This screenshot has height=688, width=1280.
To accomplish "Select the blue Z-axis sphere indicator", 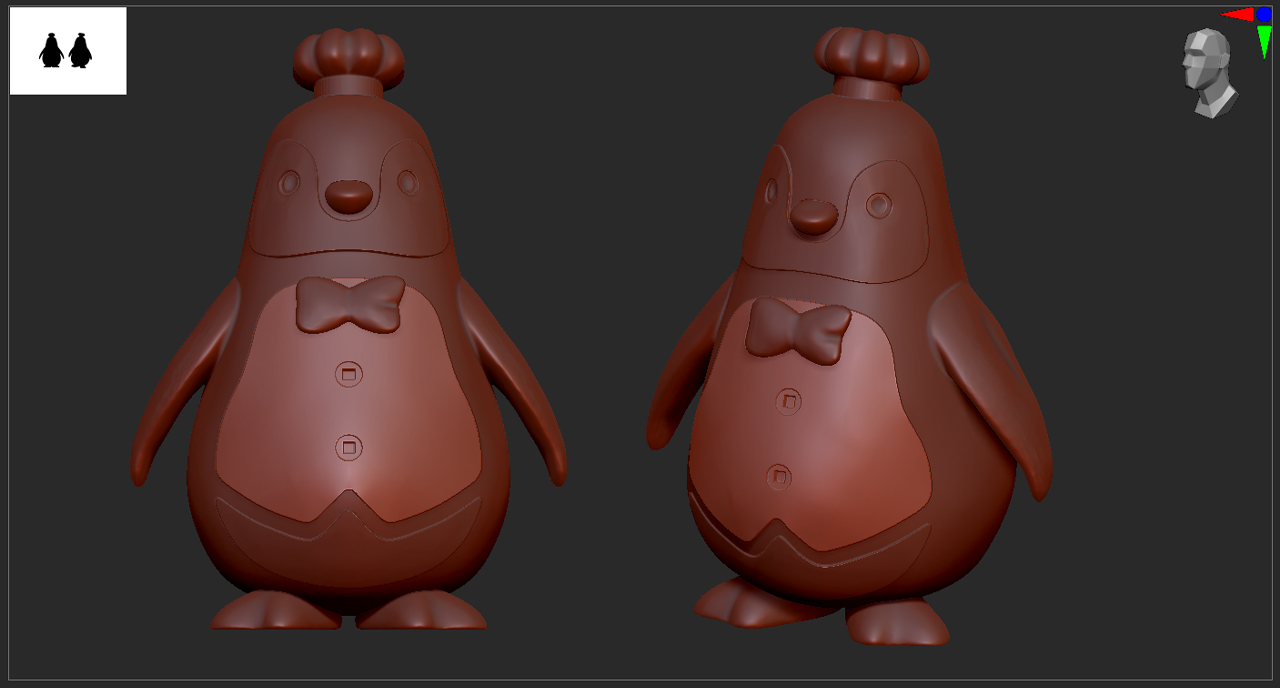I will 1264,14.
